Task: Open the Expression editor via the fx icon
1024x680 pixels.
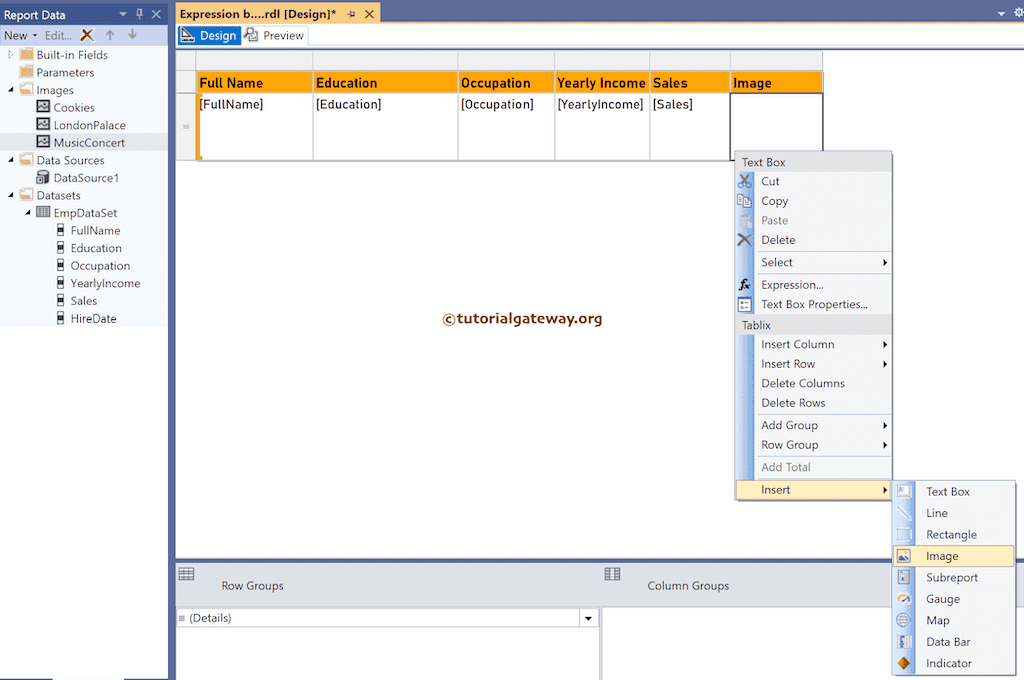Action: pyautogui.click(x=744, y=284)
